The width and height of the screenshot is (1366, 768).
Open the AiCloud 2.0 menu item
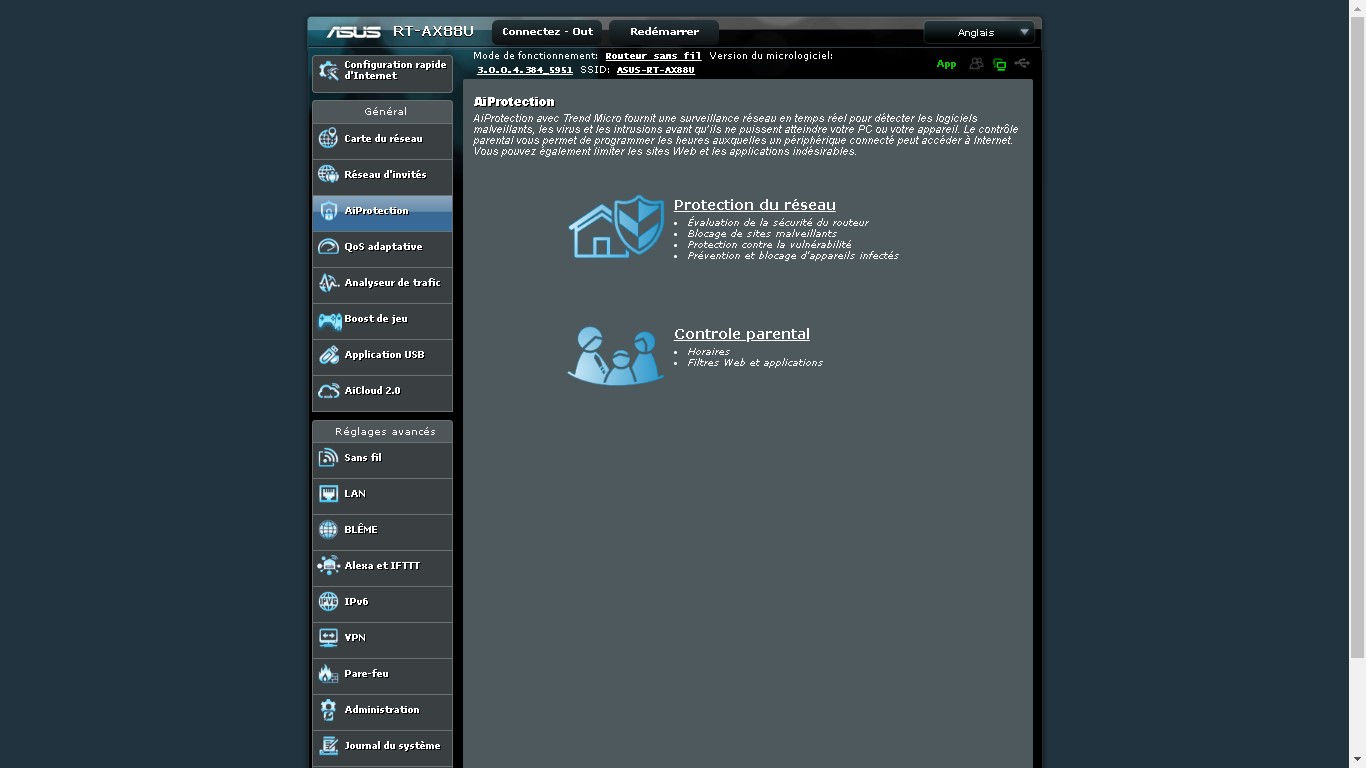click(382, 391)
